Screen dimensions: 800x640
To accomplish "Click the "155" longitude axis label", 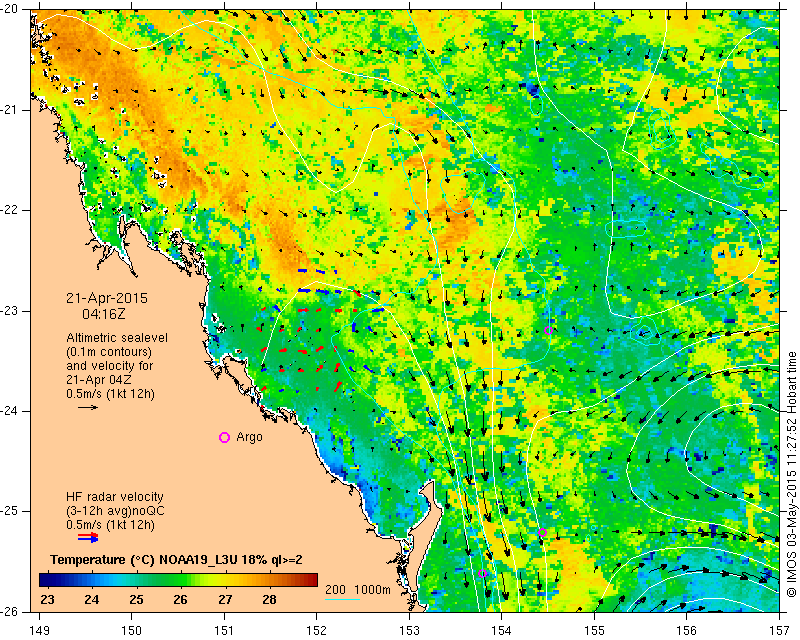I will [x=594, y=630].
